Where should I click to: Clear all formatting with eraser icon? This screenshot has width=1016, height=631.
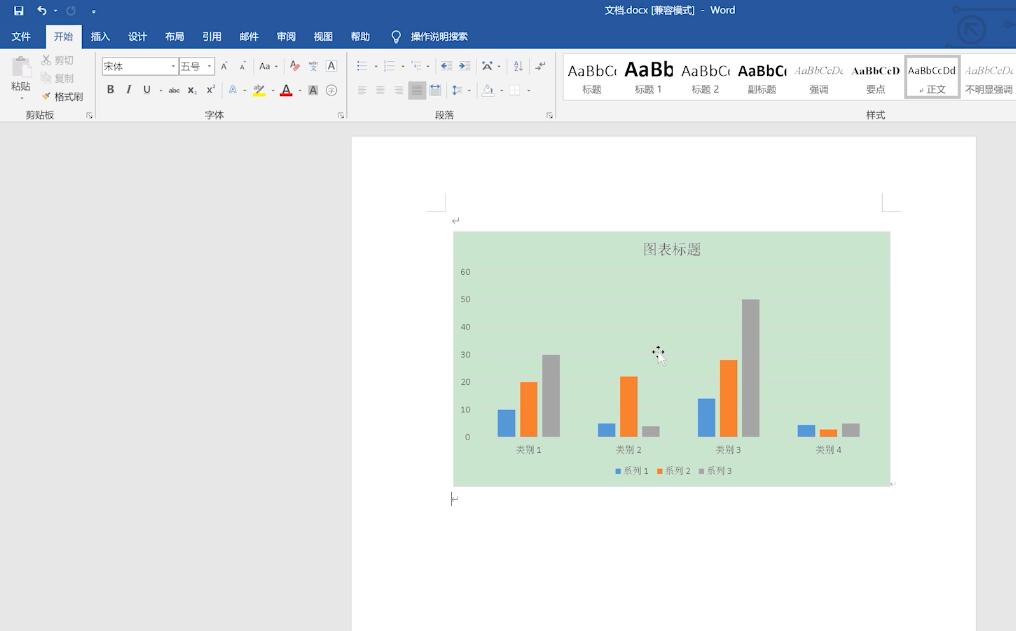295,66
